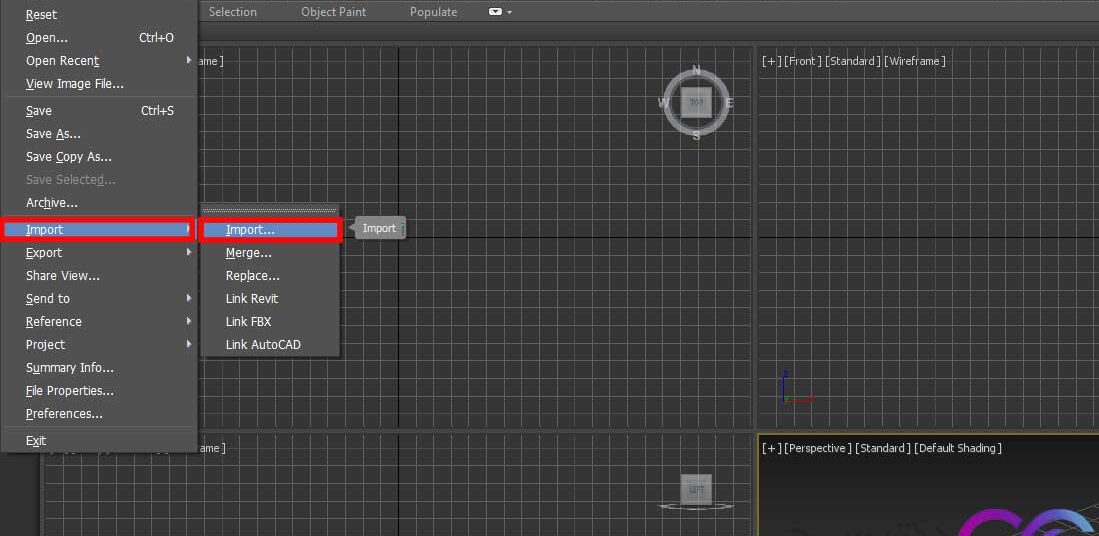Click the [Front] viewport view label

coord(803,62)
